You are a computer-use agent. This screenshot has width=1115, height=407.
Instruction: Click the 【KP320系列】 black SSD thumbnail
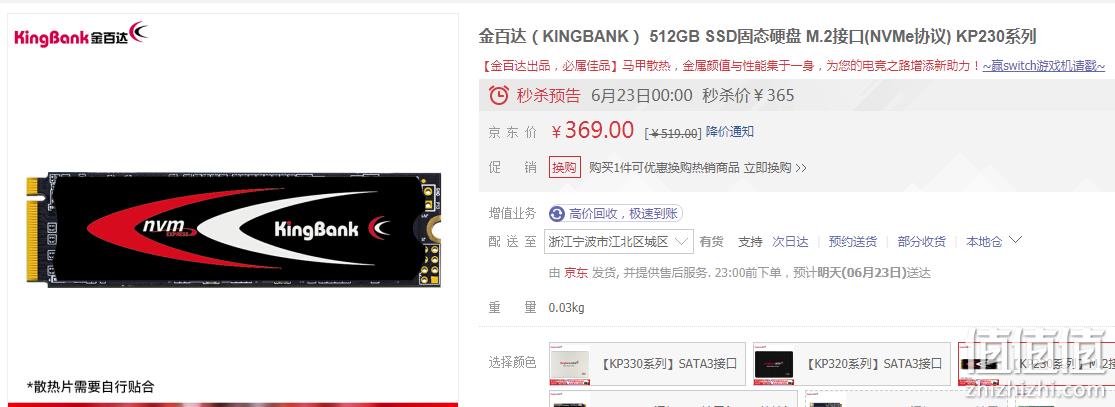(x=773, y=364)
